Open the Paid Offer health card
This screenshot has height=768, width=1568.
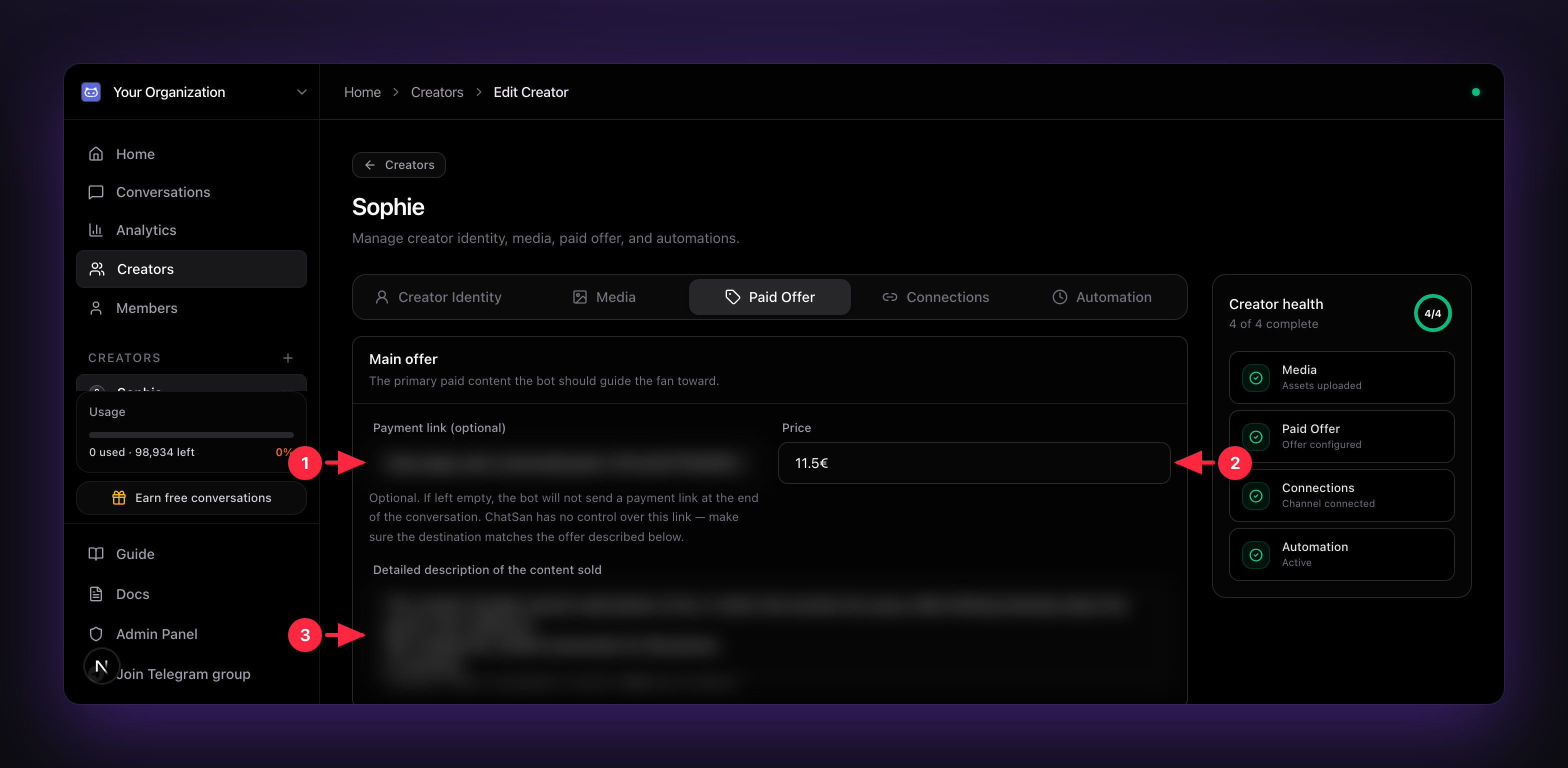click(x=1341, y=436)
